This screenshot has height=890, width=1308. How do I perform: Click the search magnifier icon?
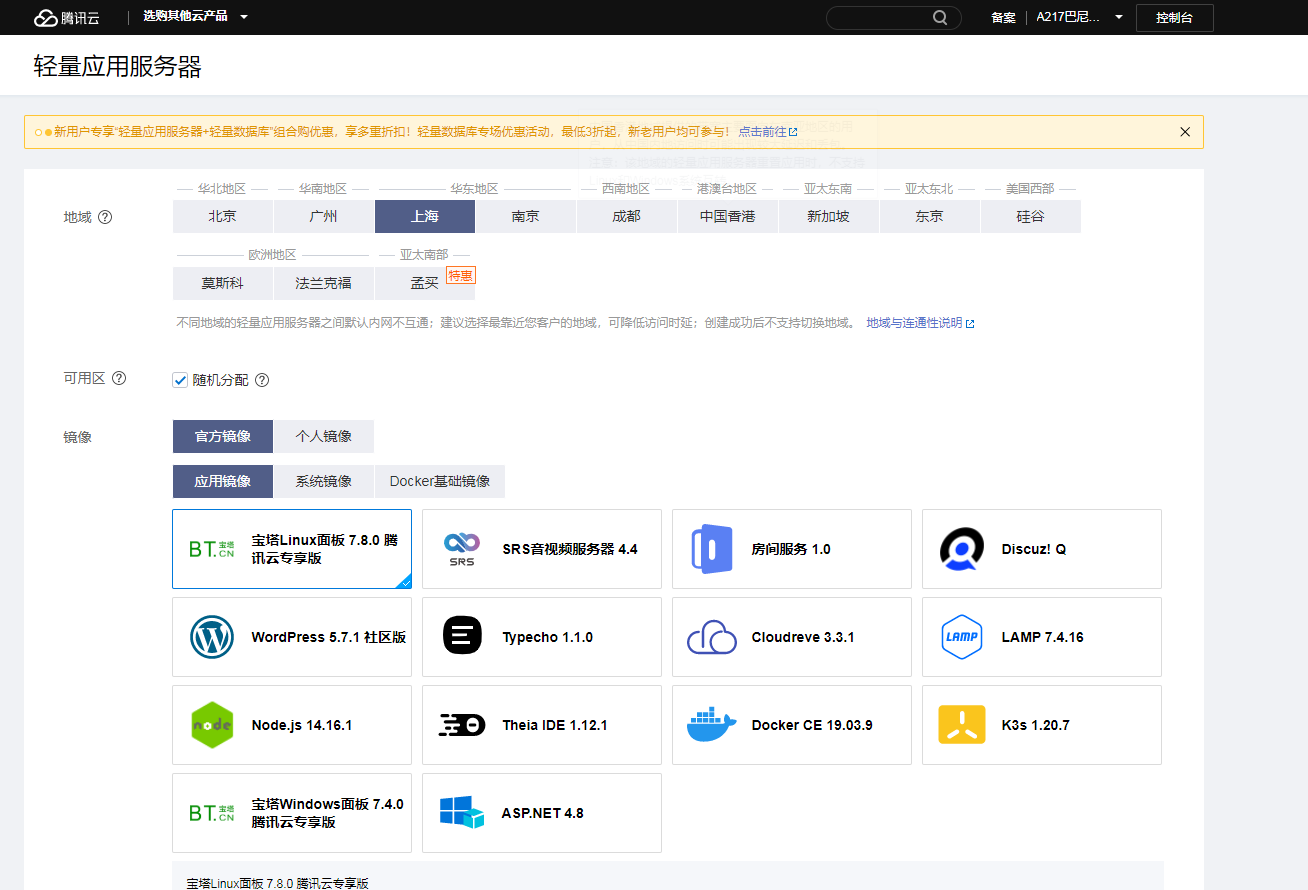tap(940, 17)
